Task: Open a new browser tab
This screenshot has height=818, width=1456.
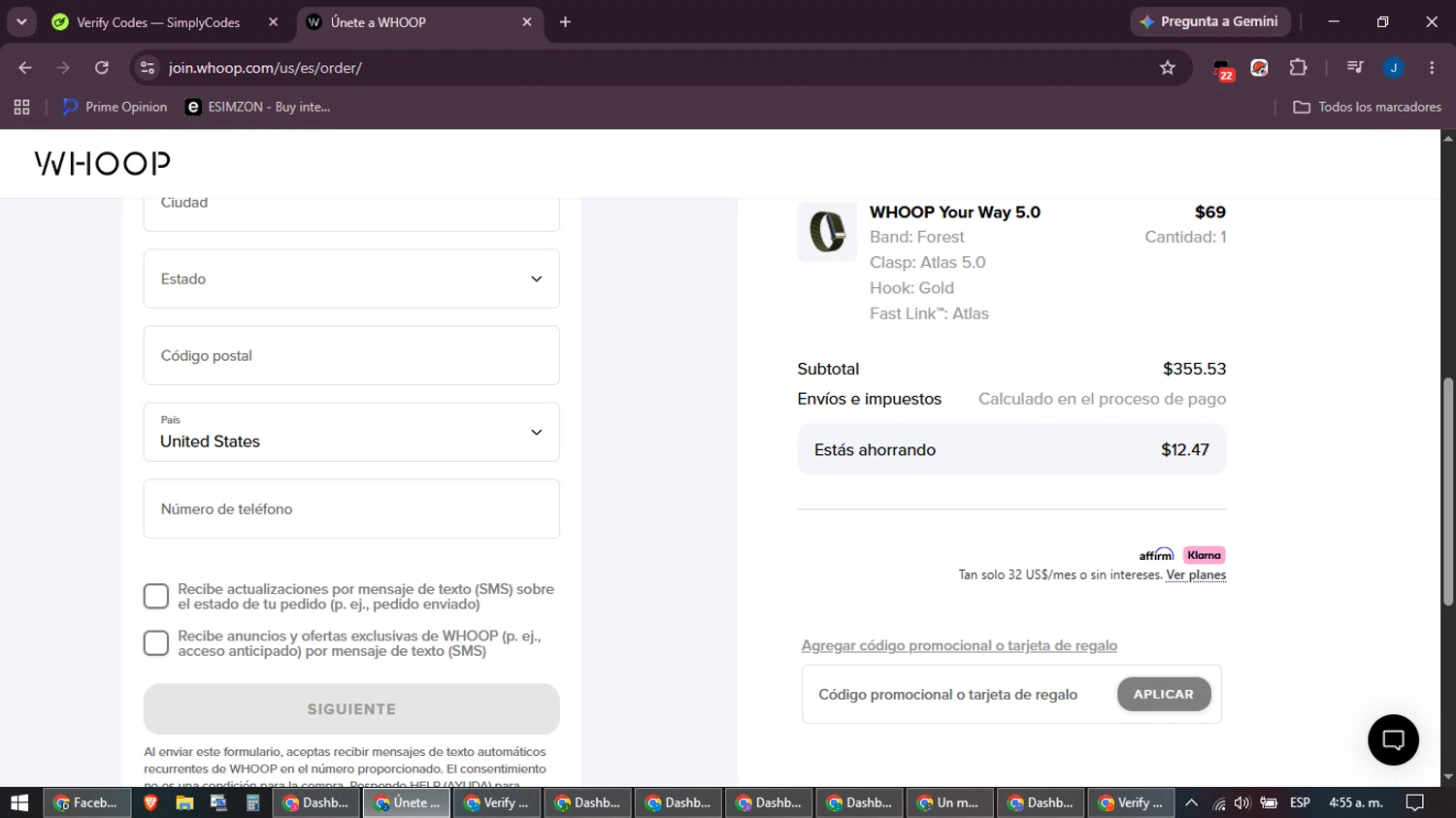Action: (565, 22)
